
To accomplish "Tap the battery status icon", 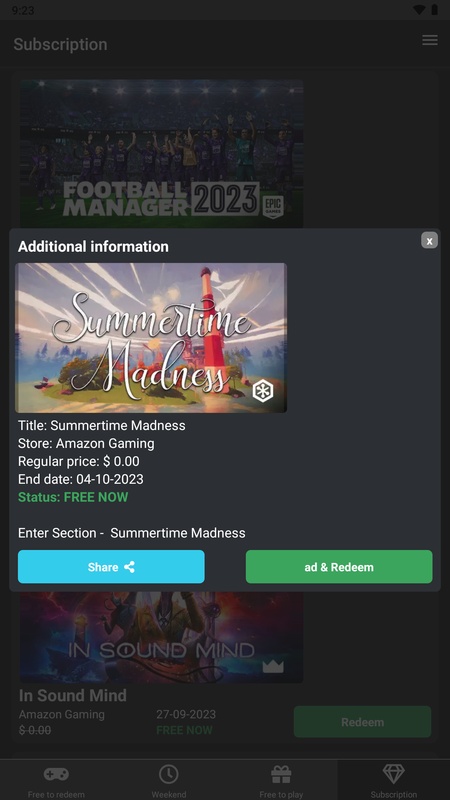I will coord(434,10).
